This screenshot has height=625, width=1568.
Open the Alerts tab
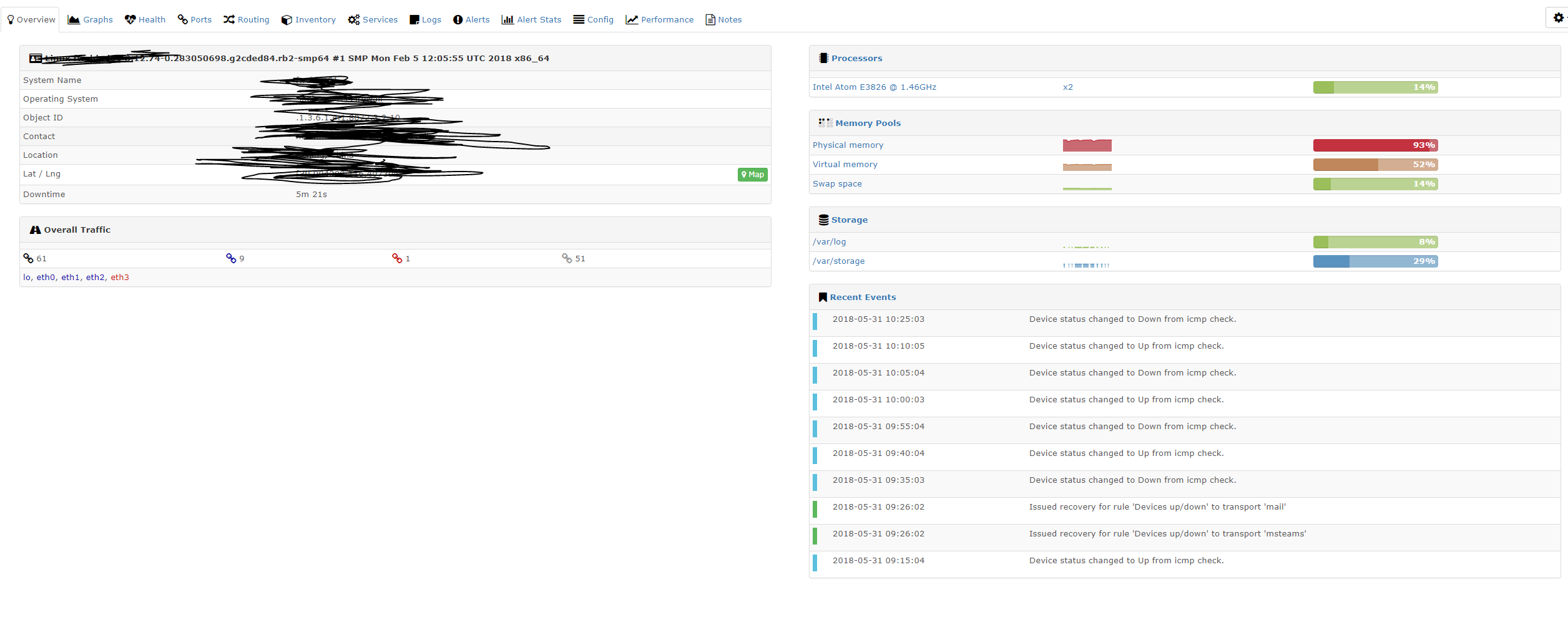(472, 20)
